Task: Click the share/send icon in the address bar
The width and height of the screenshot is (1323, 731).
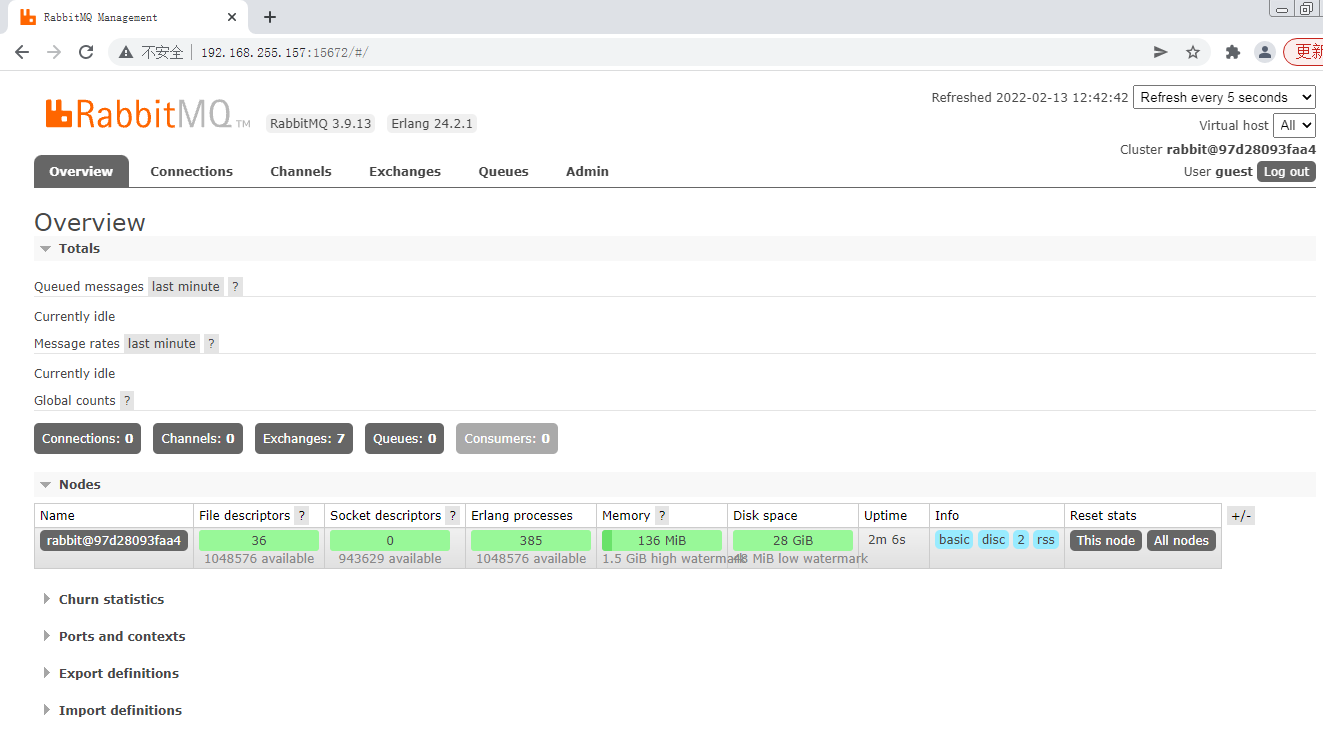Action: [1160, 52]
